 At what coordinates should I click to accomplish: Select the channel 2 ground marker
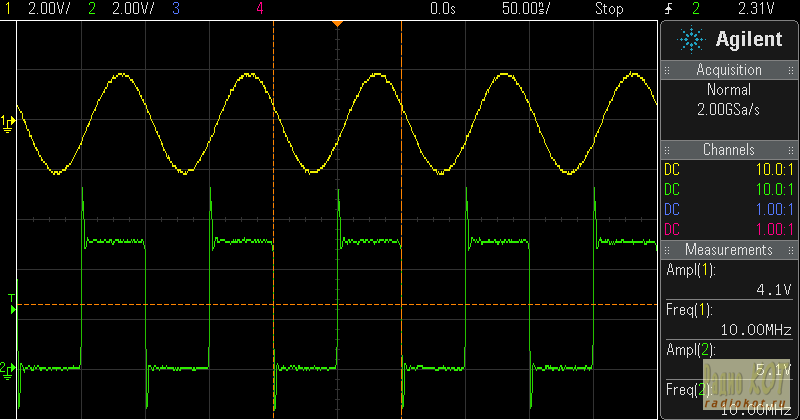(x=8, y=369)
